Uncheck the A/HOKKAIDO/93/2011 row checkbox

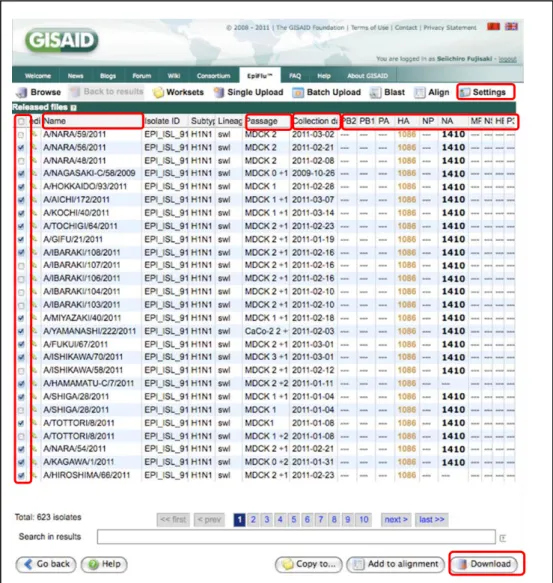(x=21, y=187)
